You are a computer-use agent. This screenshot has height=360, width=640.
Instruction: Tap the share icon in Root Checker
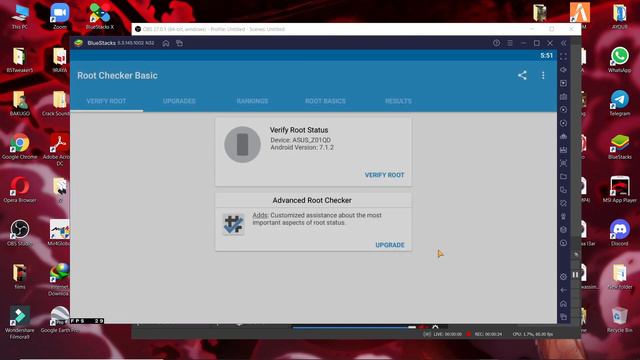click(522, 75)
